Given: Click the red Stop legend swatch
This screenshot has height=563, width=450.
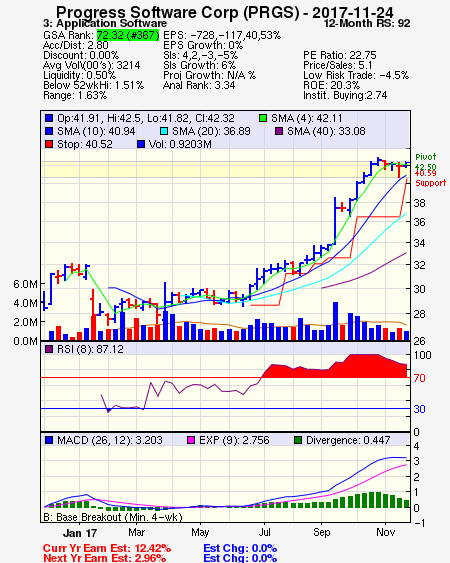Looking at the screenshot, I should [49, 144].
